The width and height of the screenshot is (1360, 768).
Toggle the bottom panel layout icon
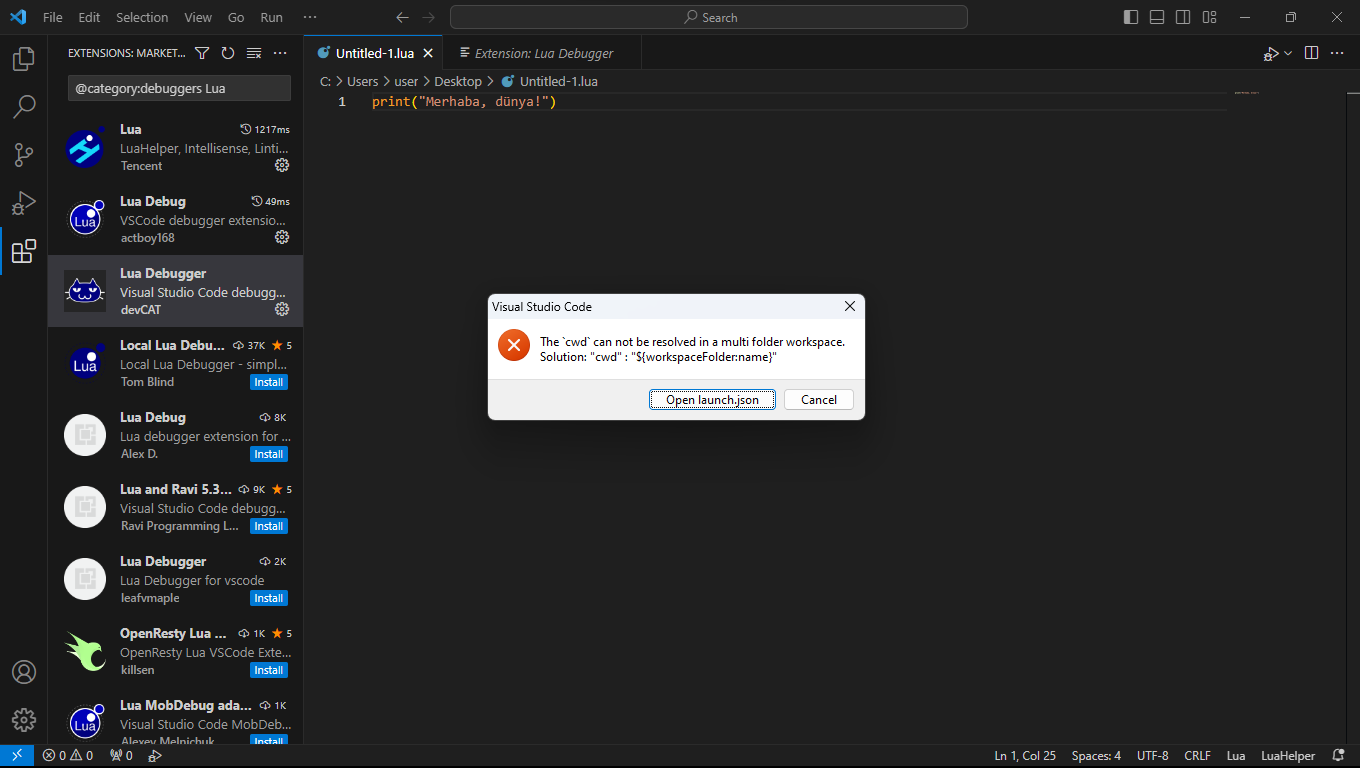(x=1157, y=17)
